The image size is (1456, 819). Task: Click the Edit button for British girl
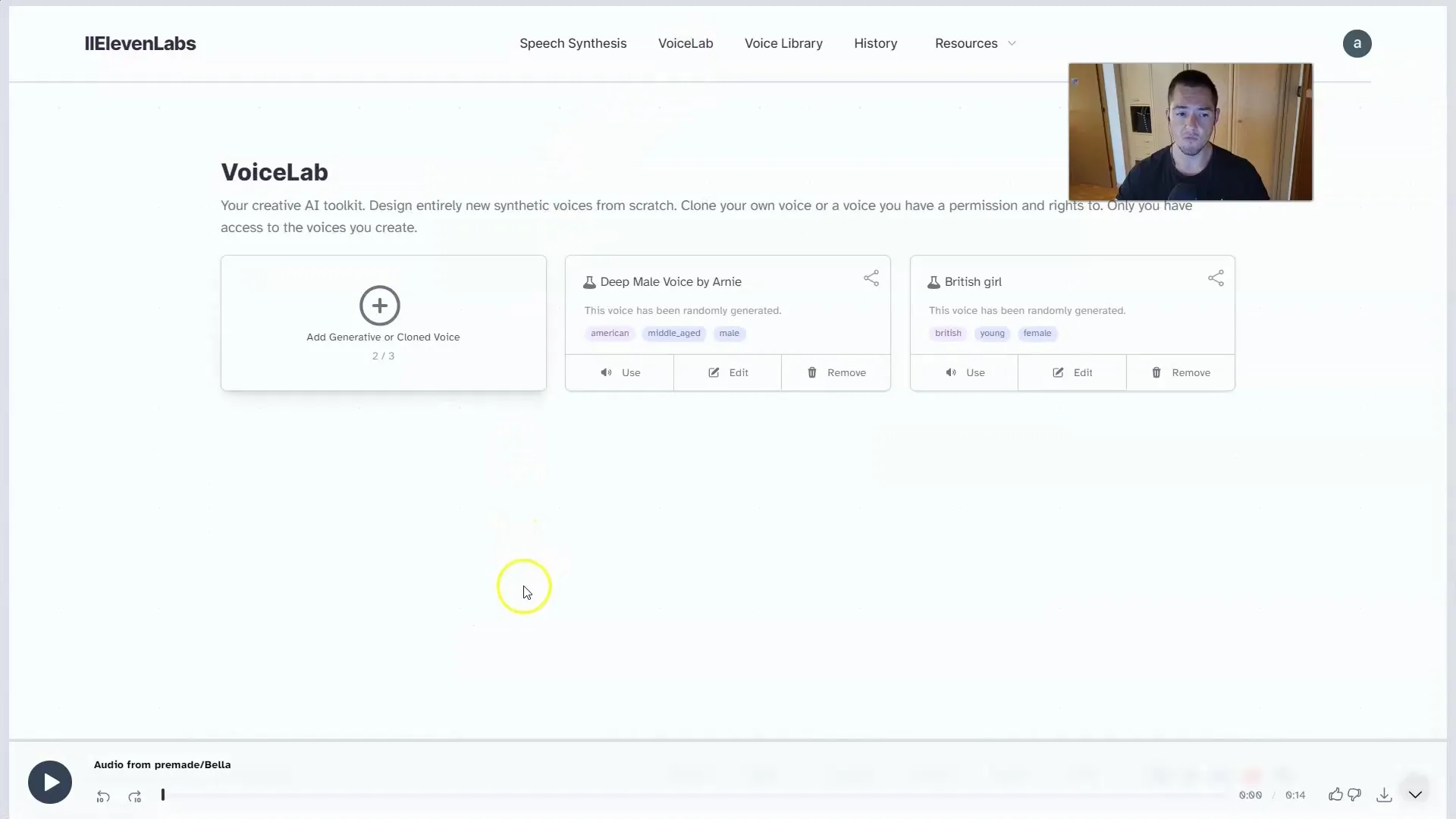coord(1072,372)
